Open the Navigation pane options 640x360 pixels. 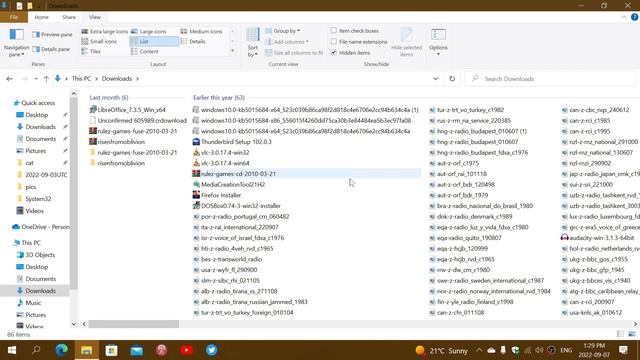(x=16, y=42)
